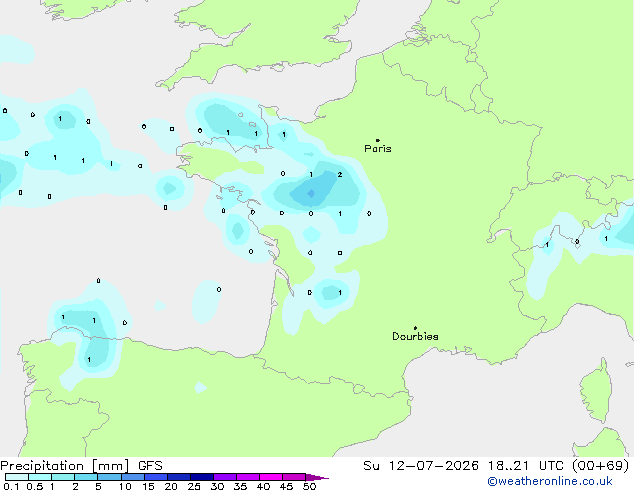The image size is (634, 490).
Task: Click the legend label '25'
Action: 194,486
